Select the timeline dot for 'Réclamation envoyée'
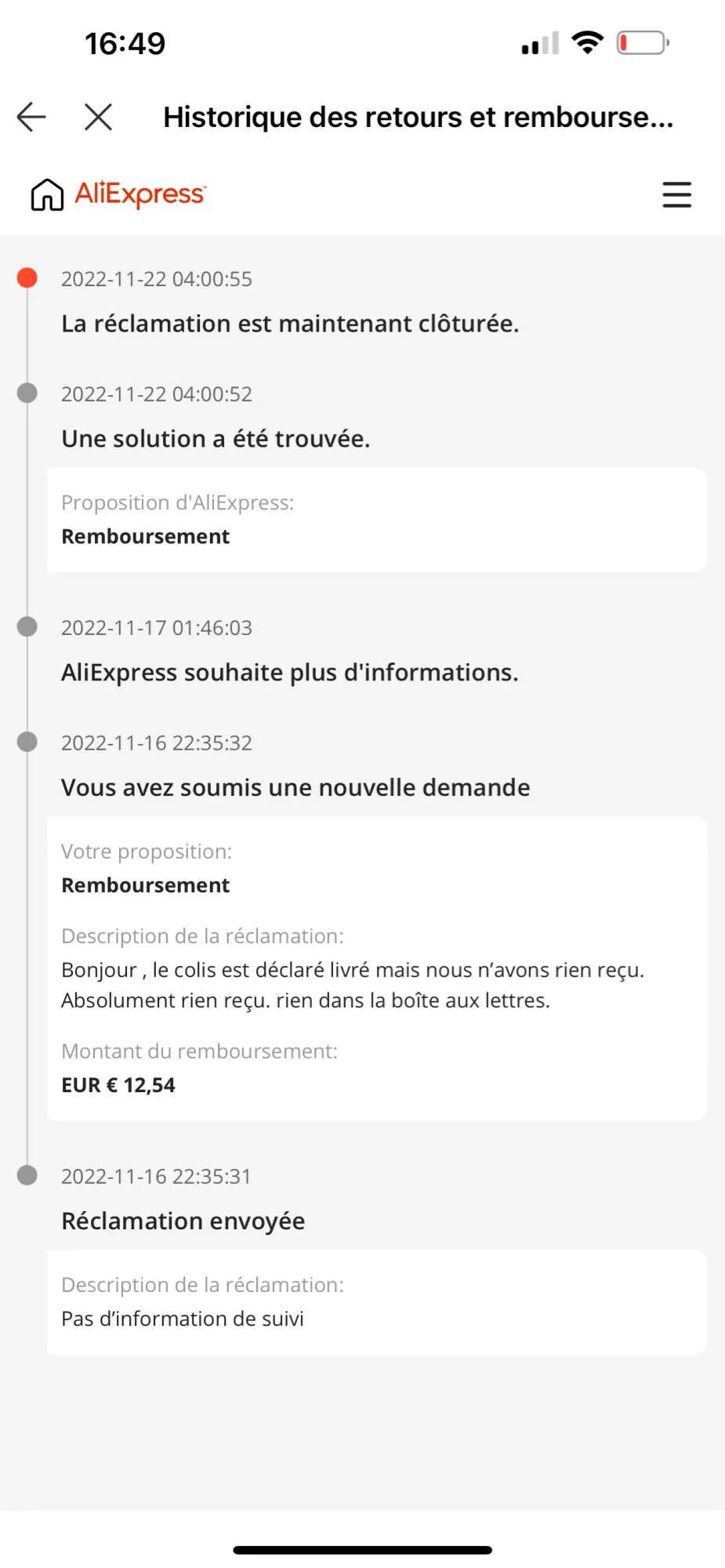 (x=27, y=1175)
